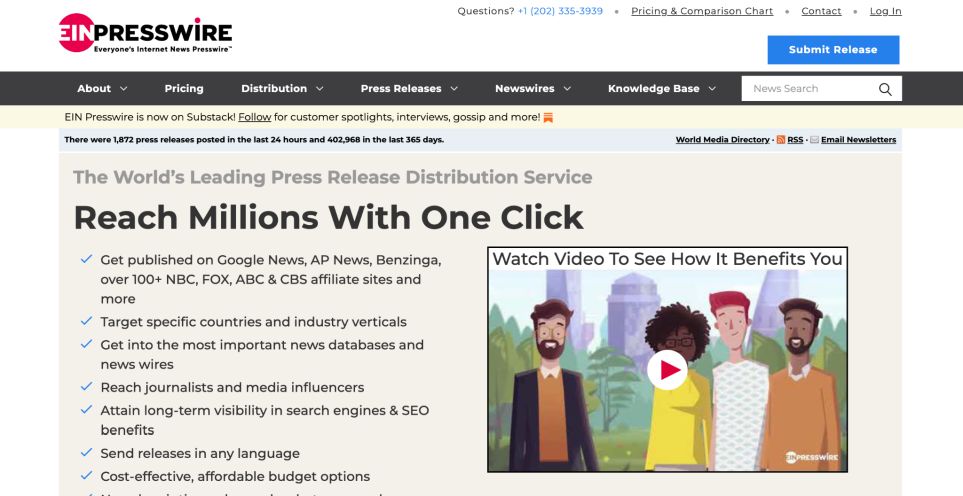
Task: Open the Newswires menu
Action: [533, 88]
